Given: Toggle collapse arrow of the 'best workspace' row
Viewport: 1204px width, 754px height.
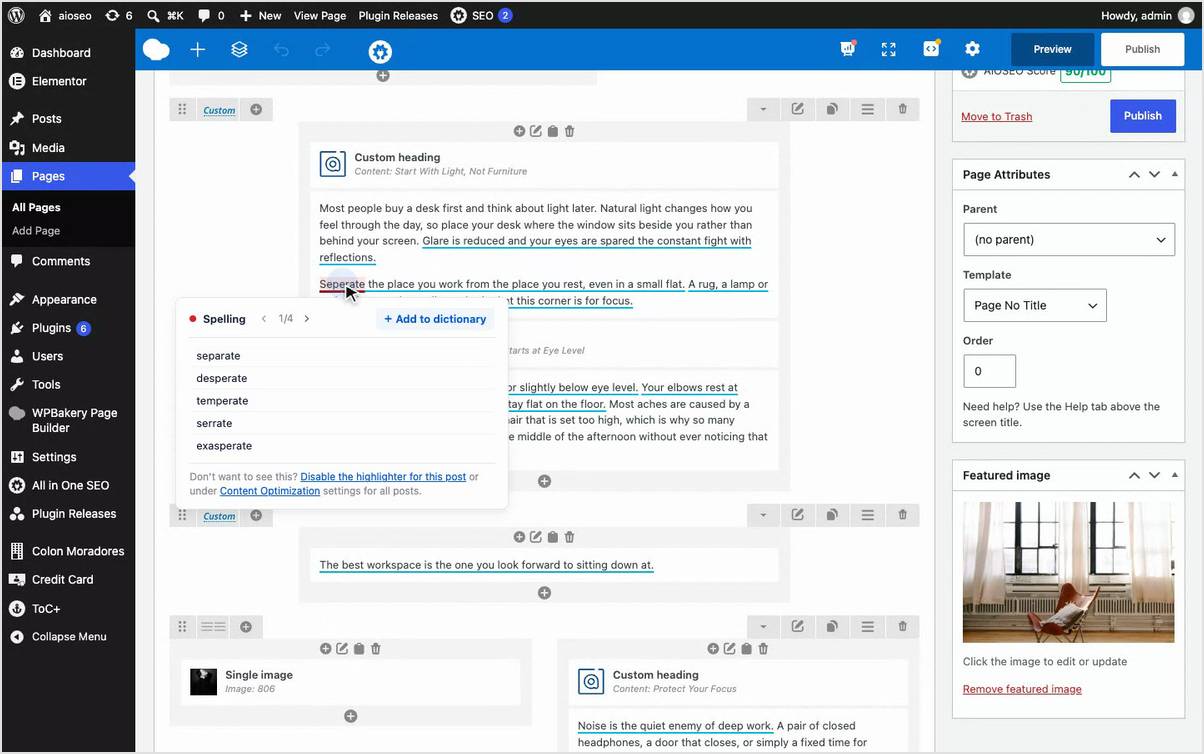Looking at the screenshot, I should pyautogui.click(x=763, y=515).
